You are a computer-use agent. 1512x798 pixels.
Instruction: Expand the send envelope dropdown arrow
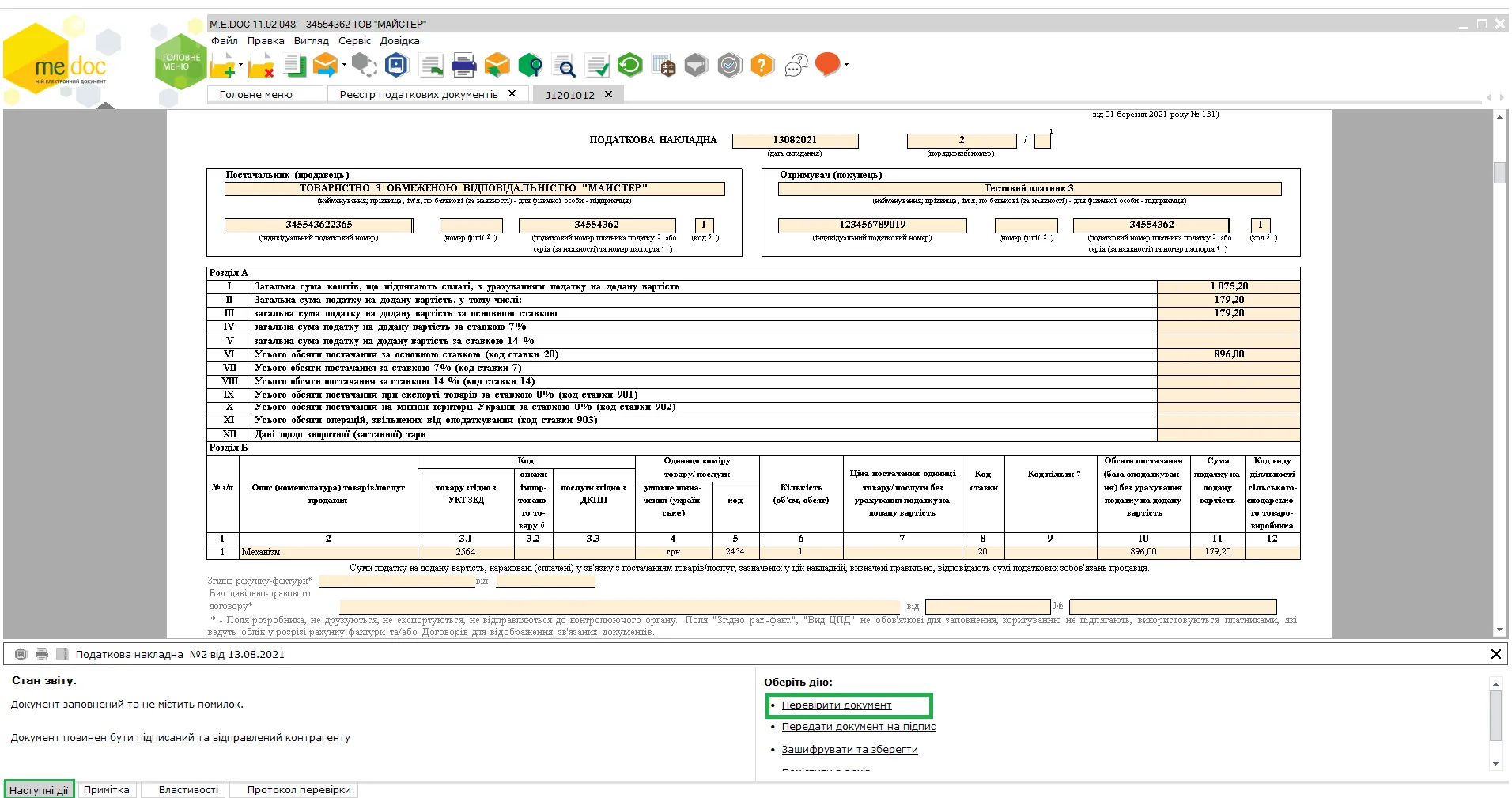(344, 65)
